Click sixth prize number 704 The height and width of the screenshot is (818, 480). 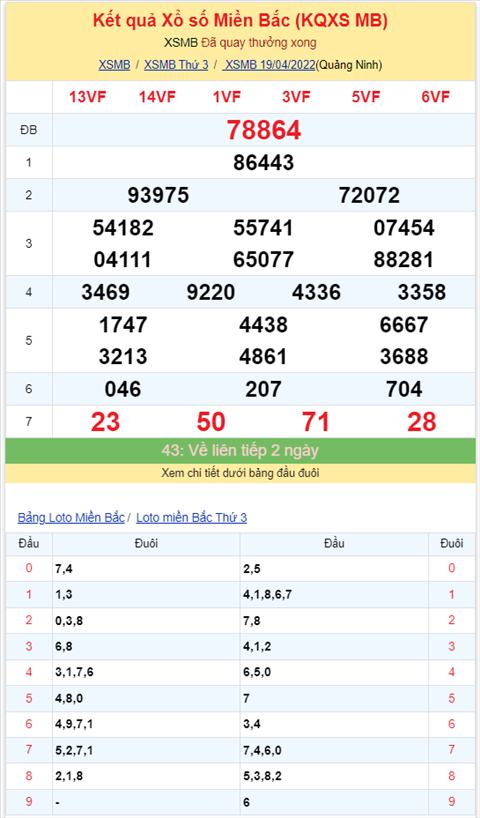[x=404, y=389]
